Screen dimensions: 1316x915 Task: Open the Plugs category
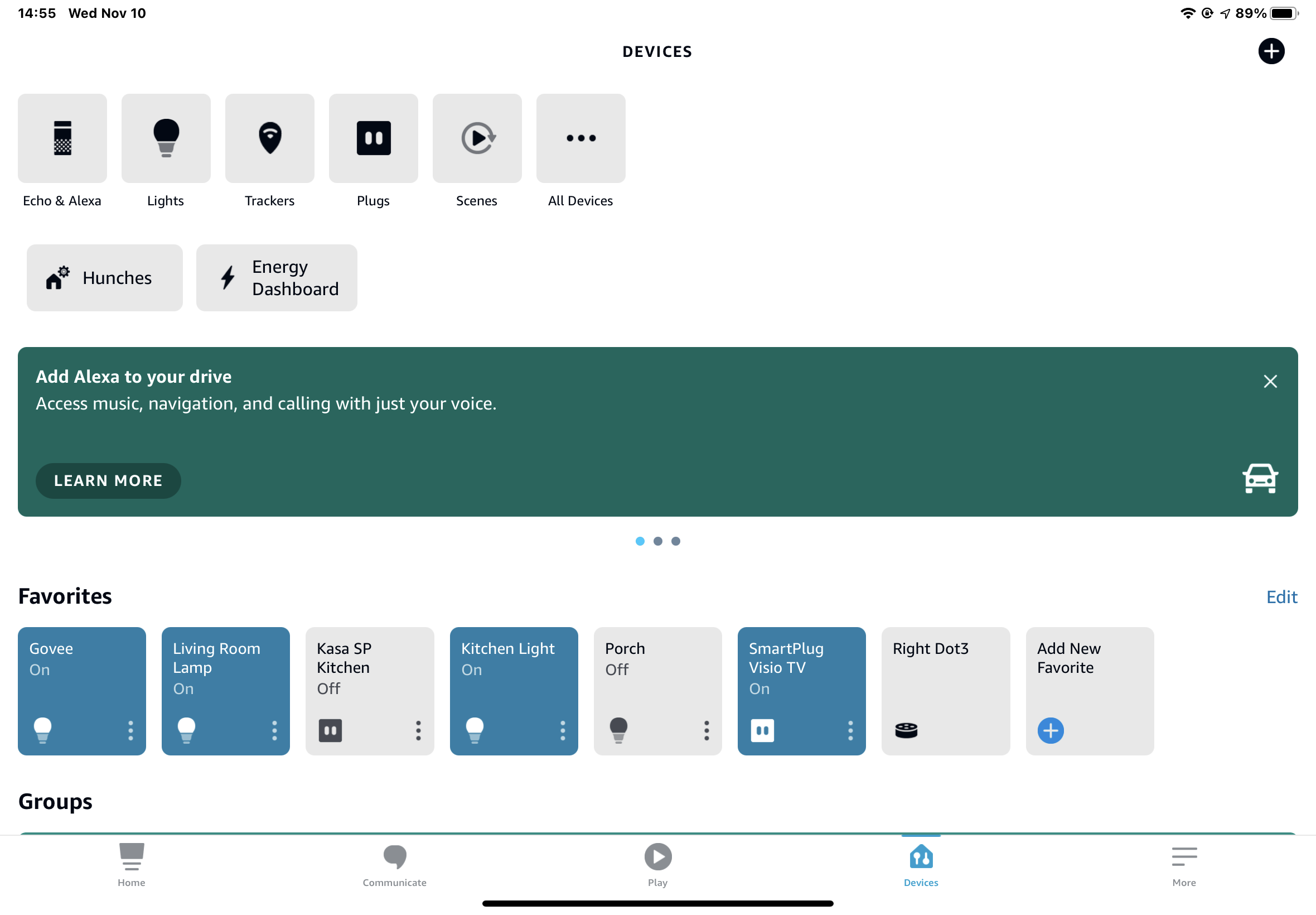pyautogui.click(x=374, y=138)
